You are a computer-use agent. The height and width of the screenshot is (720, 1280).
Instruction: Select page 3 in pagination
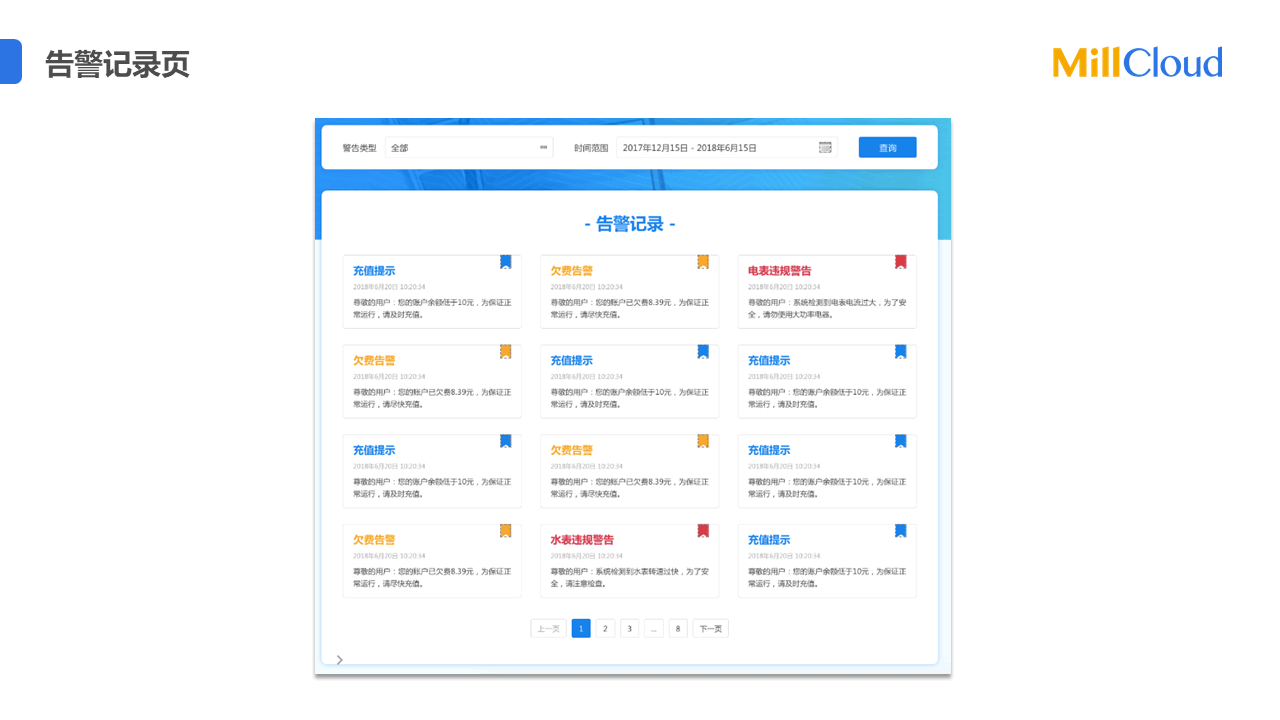click(x=629, y=629)
